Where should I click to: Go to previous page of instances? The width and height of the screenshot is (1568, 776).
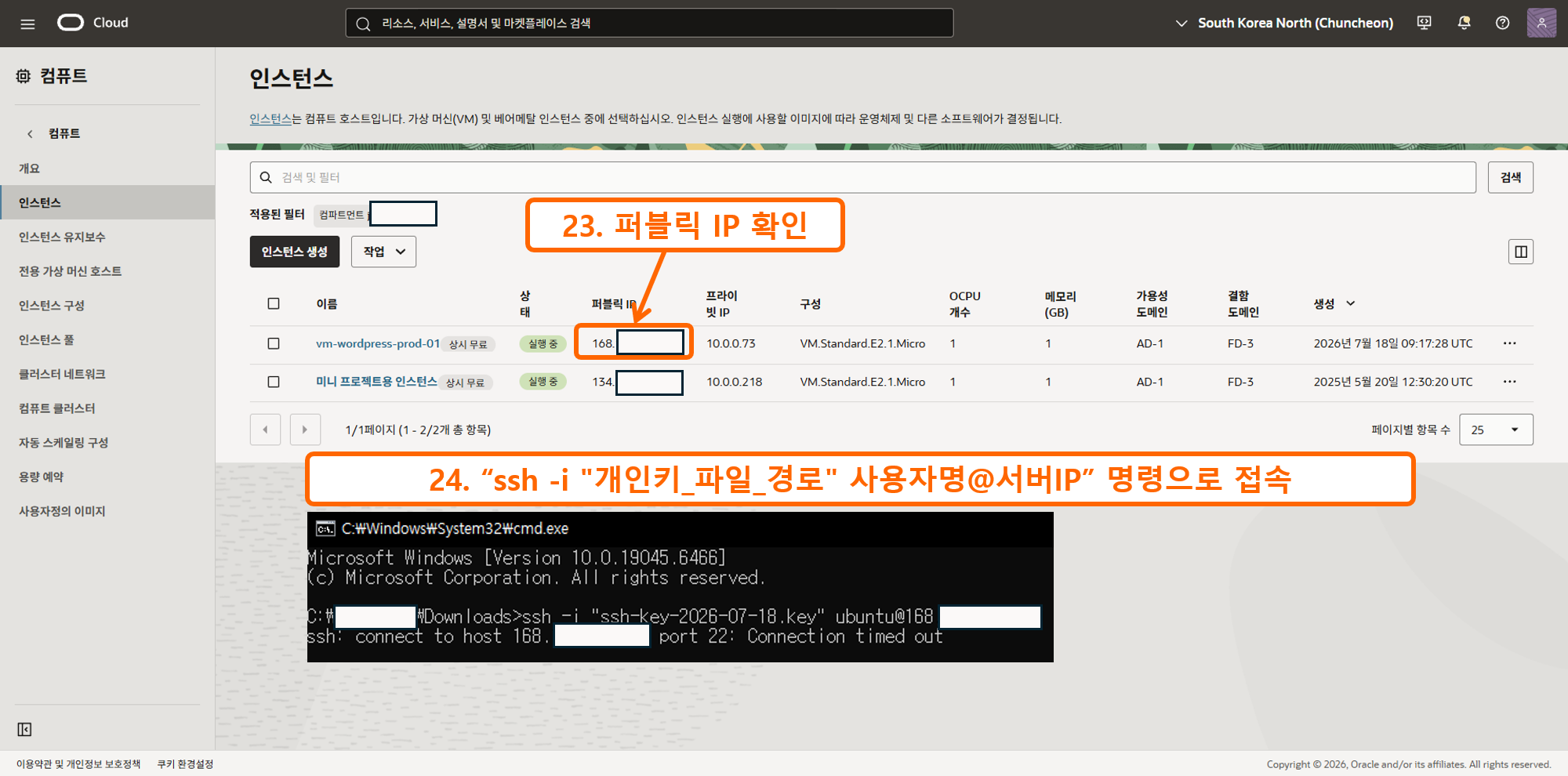point(265,430)
